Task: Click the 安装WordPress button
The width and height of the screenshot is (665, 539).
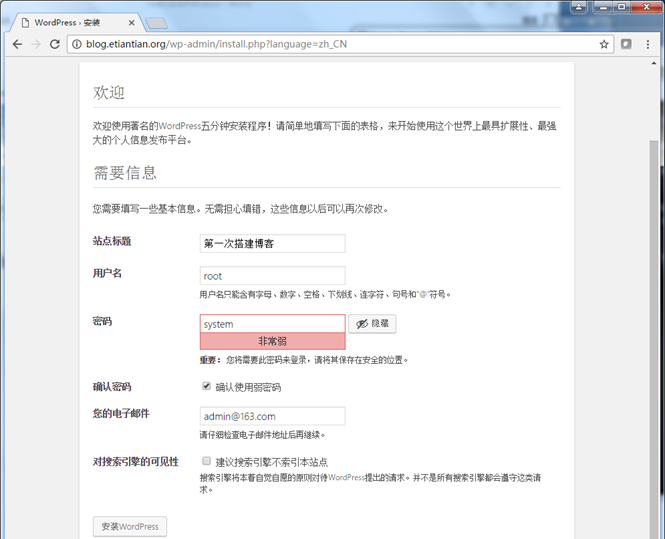Action: pos(130,526)
